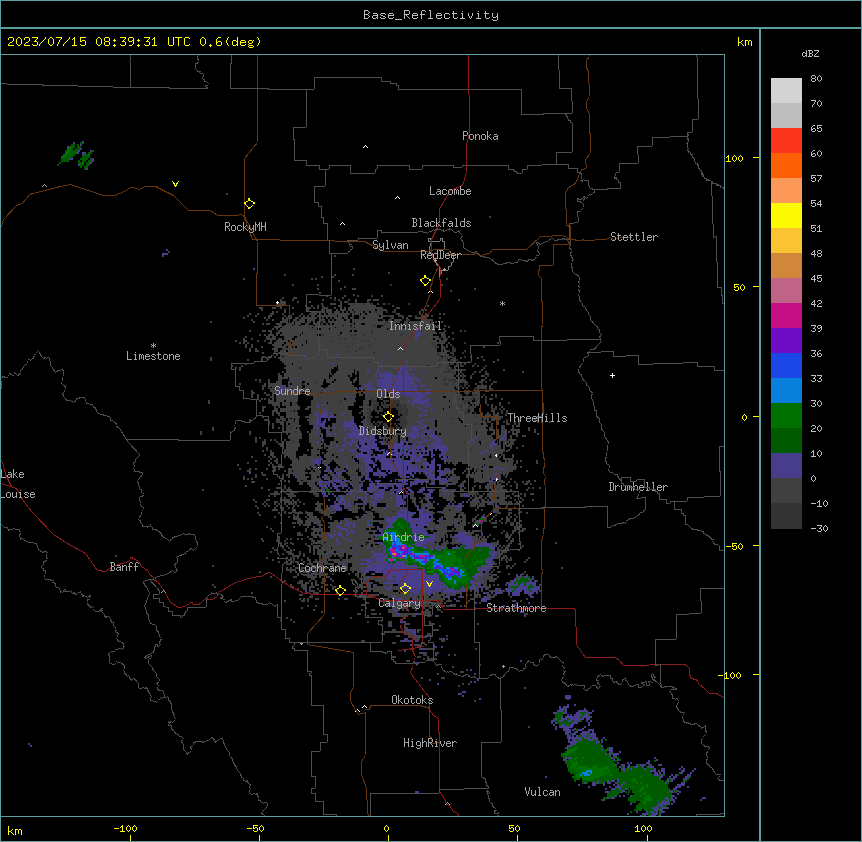Click the Vulcan label
862x842 pixels.
(542, 792)
